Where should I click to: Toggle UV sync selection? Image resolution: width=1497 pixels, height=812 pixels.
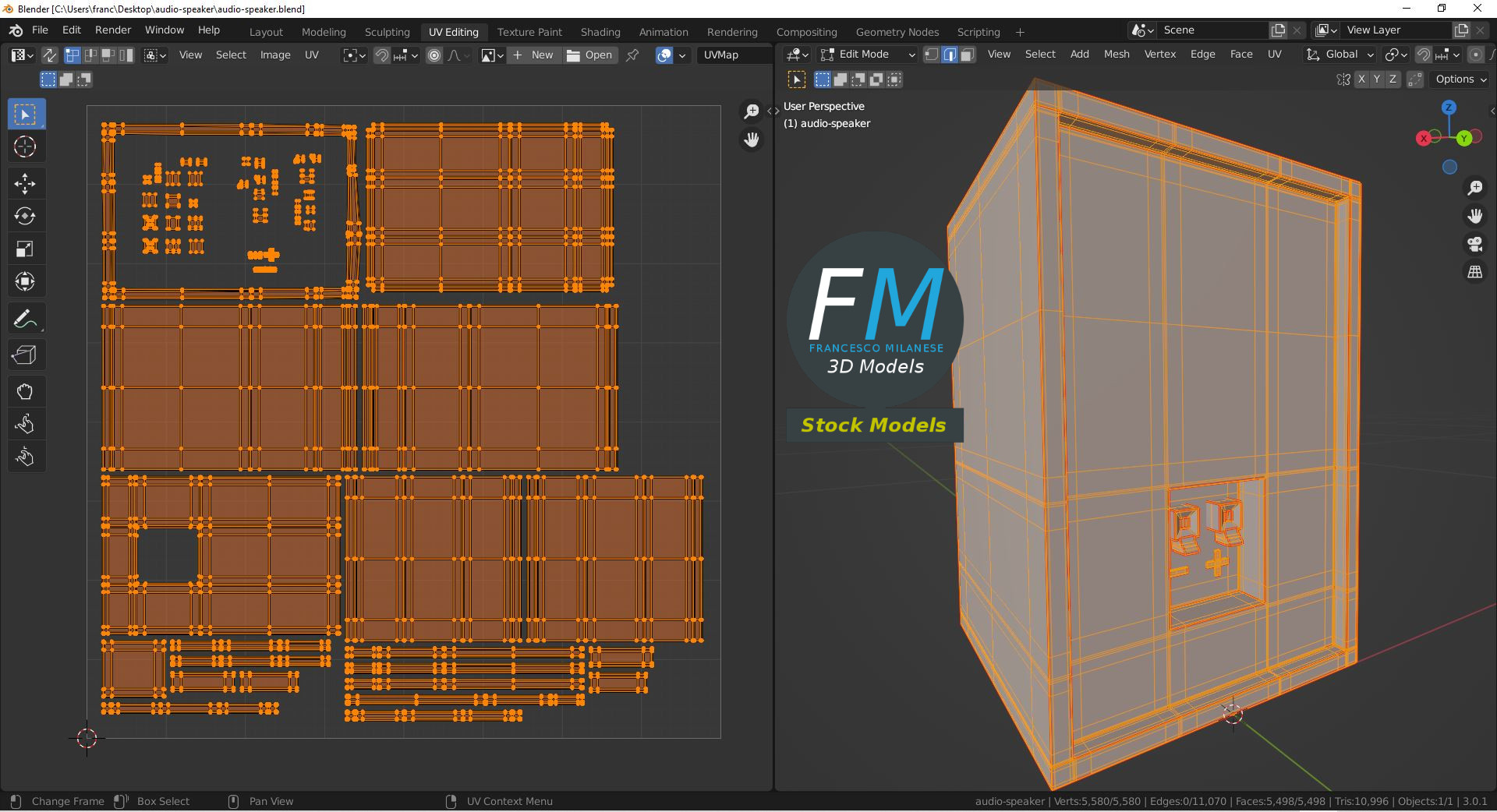pyautogui.click(x=49, y=55)
